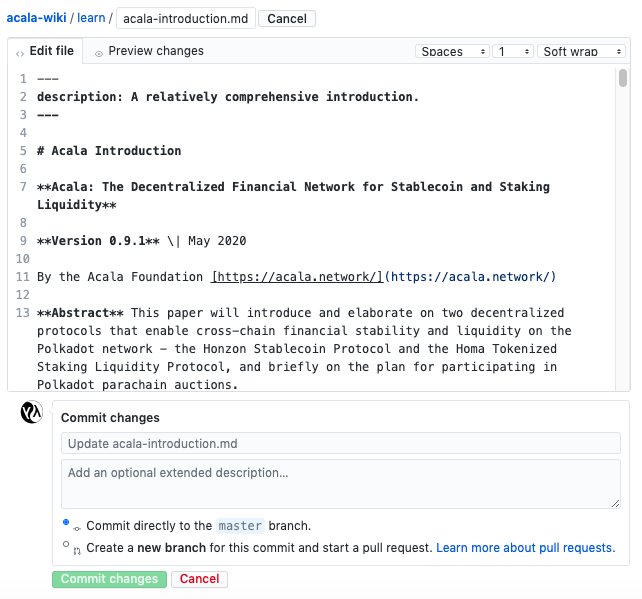Open the Learn more about pull requests link

point(526,548)
